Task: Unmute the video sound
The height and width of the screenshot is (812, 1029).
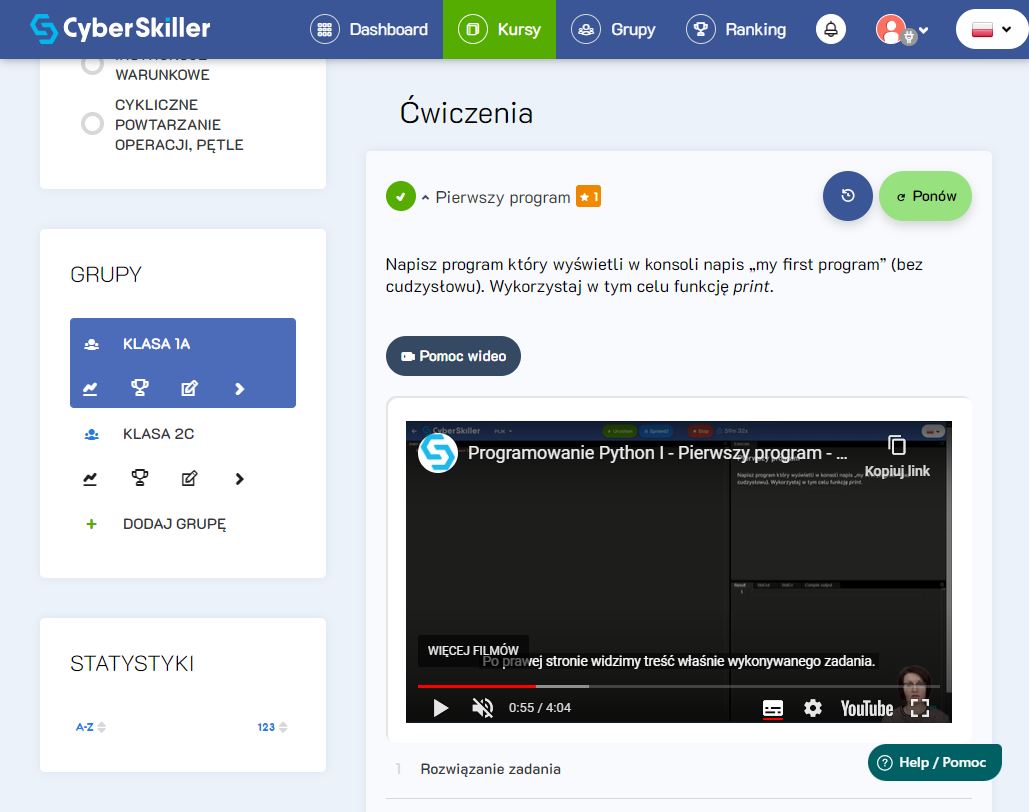Action: point(482,708)
